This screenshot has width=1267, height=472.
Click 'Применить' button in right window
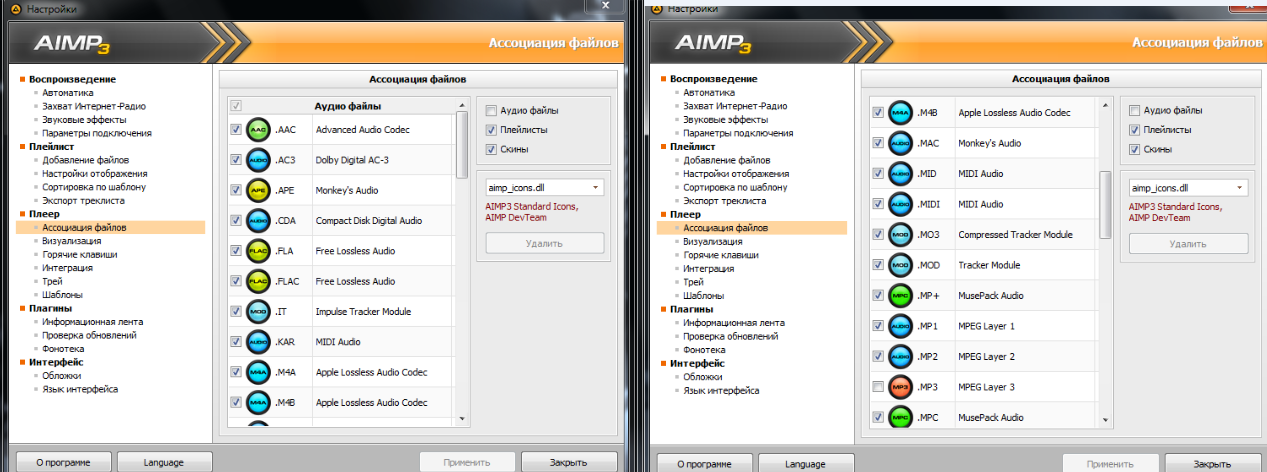point(1110,464)
